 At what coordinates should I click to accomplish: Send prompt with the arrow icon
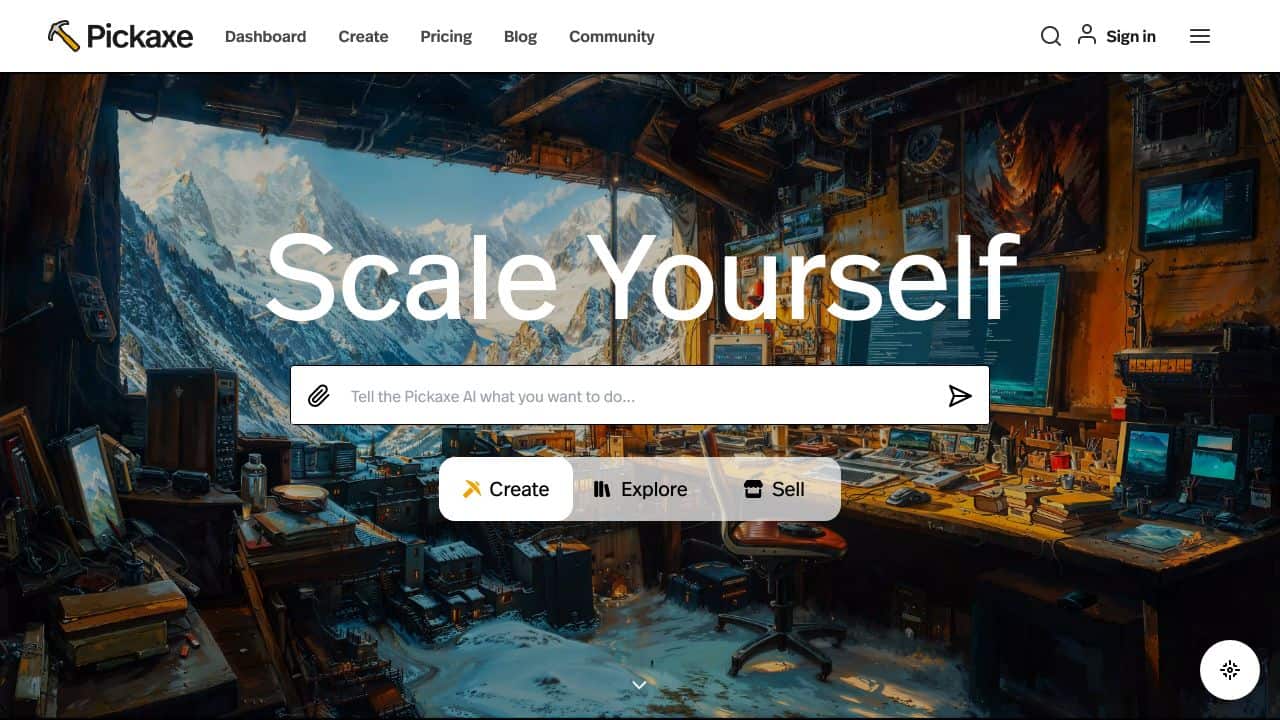coord(960,396)
